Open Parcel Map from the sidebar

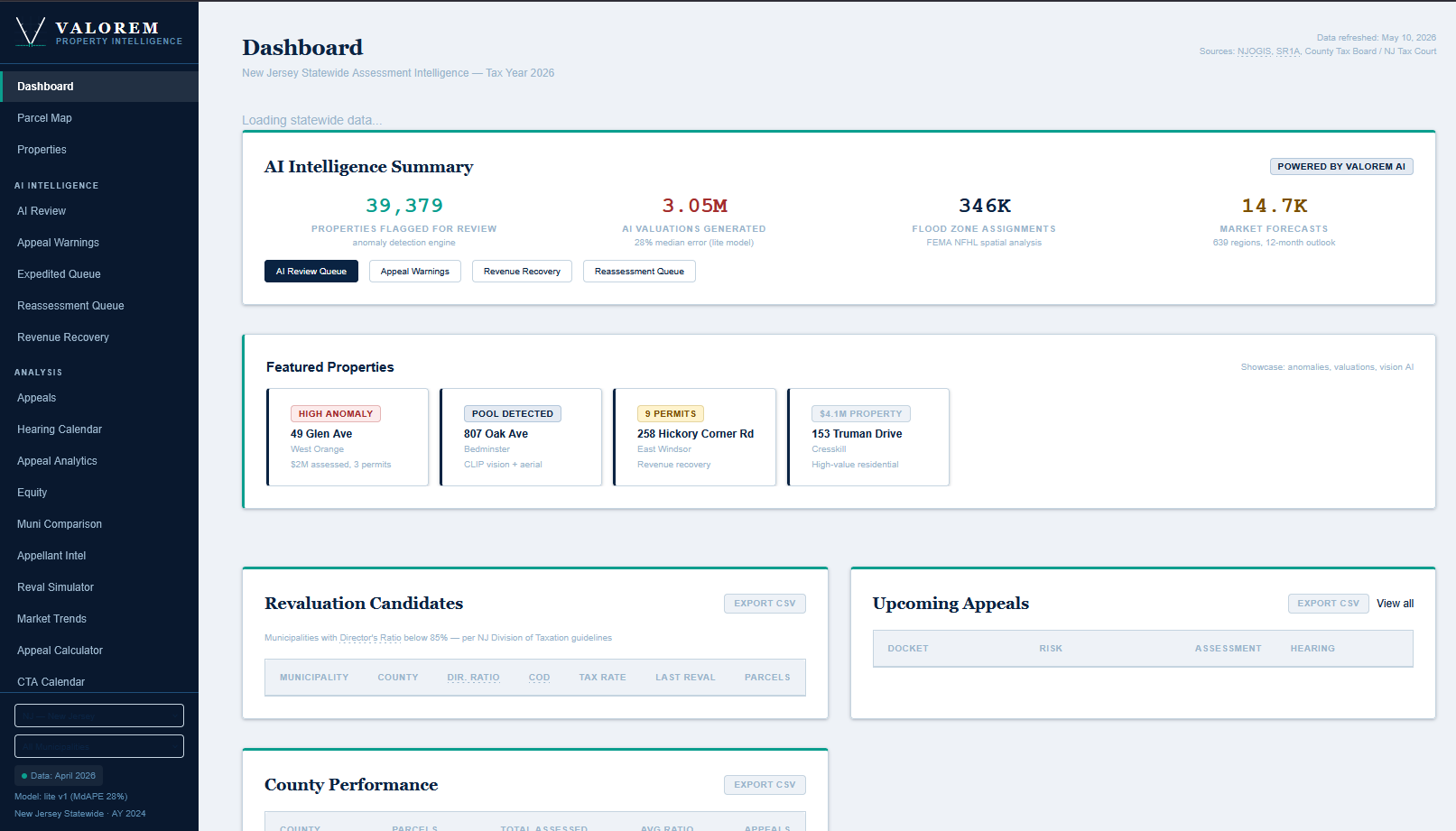coord(99,118)
